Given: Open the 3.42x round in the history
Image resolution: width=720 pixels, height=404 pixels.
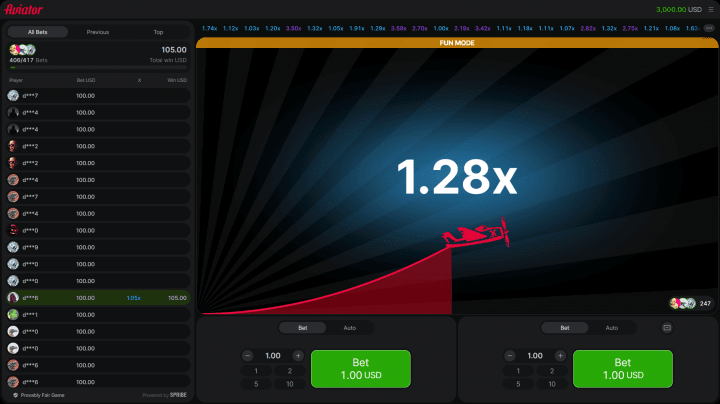Looking at the screenshot, I should [x=483, y=28].
